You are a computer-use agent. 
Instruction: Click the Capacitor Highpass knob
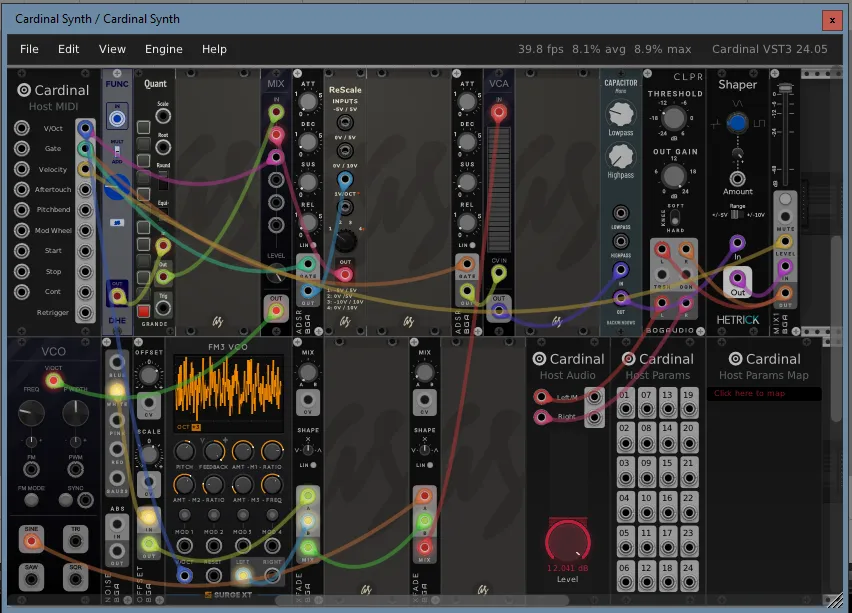(x=621, y=157)
